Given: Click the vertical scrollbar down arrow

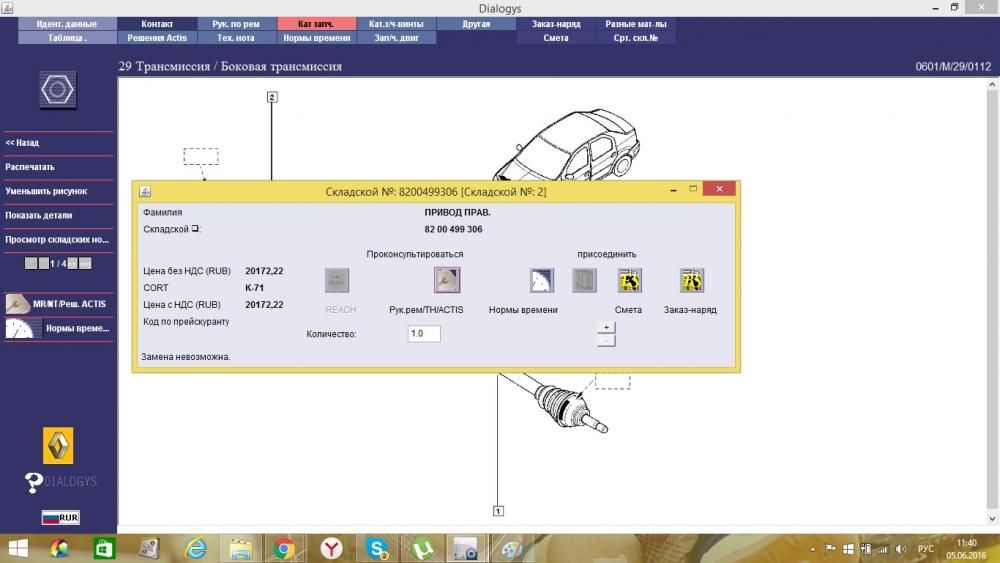Looking at the screenshot, I should click(x=992, y=519).
